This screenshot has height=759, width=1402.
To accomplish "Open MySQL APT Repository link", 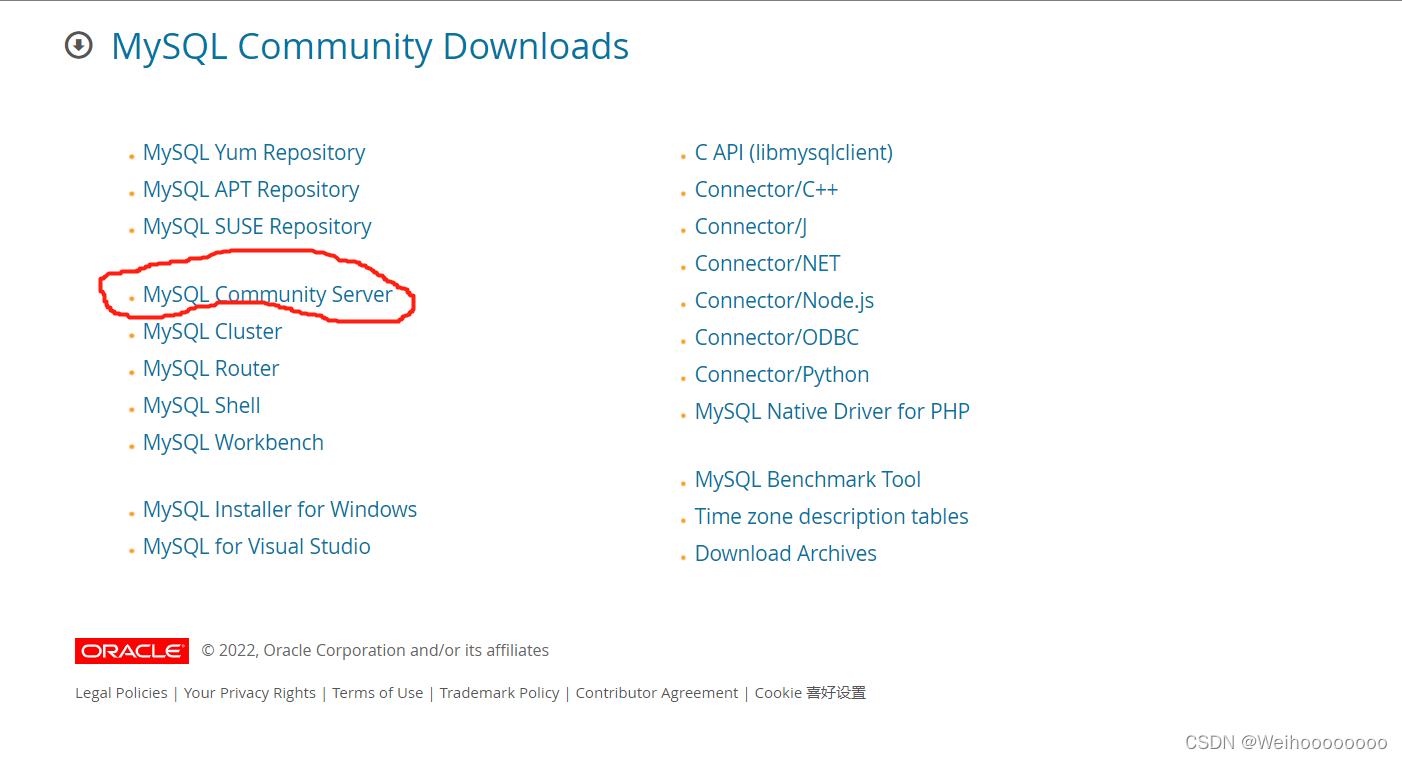I will pos(251,190).
